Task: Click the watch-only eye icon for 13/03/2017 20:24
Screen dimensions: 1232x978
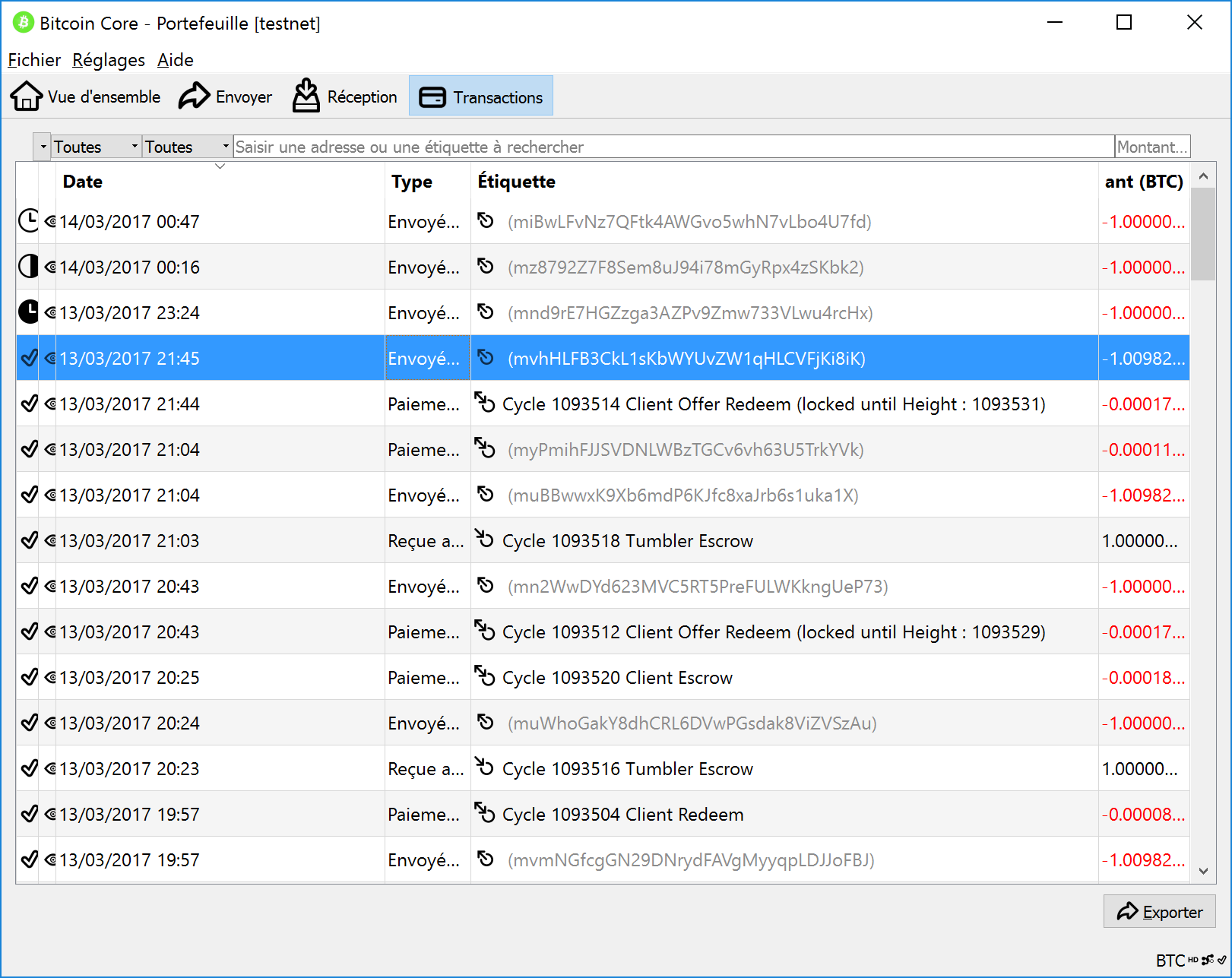Action: 50,723
